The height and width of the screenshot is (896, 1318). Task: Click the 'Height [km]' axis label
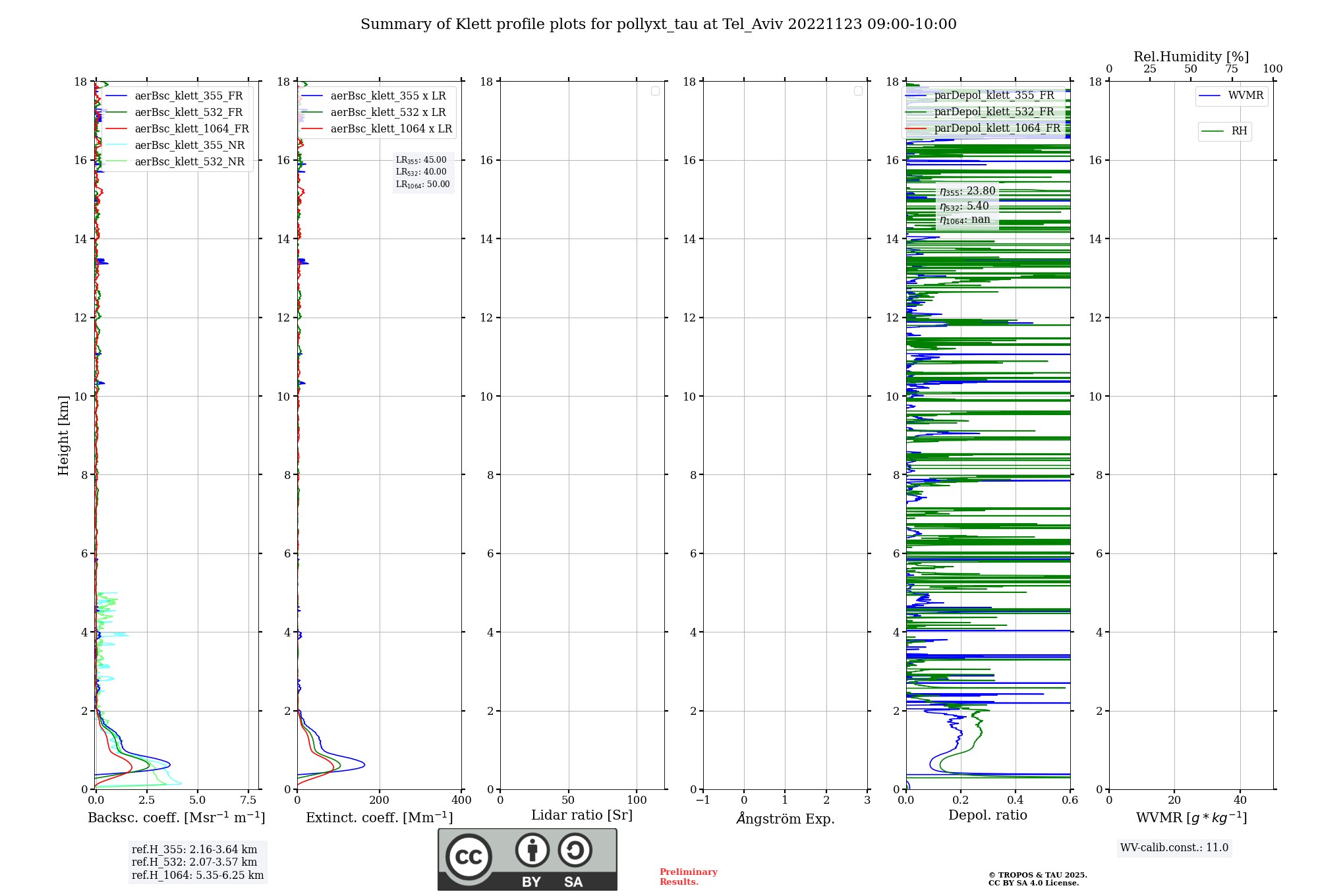tap(63, 435)
